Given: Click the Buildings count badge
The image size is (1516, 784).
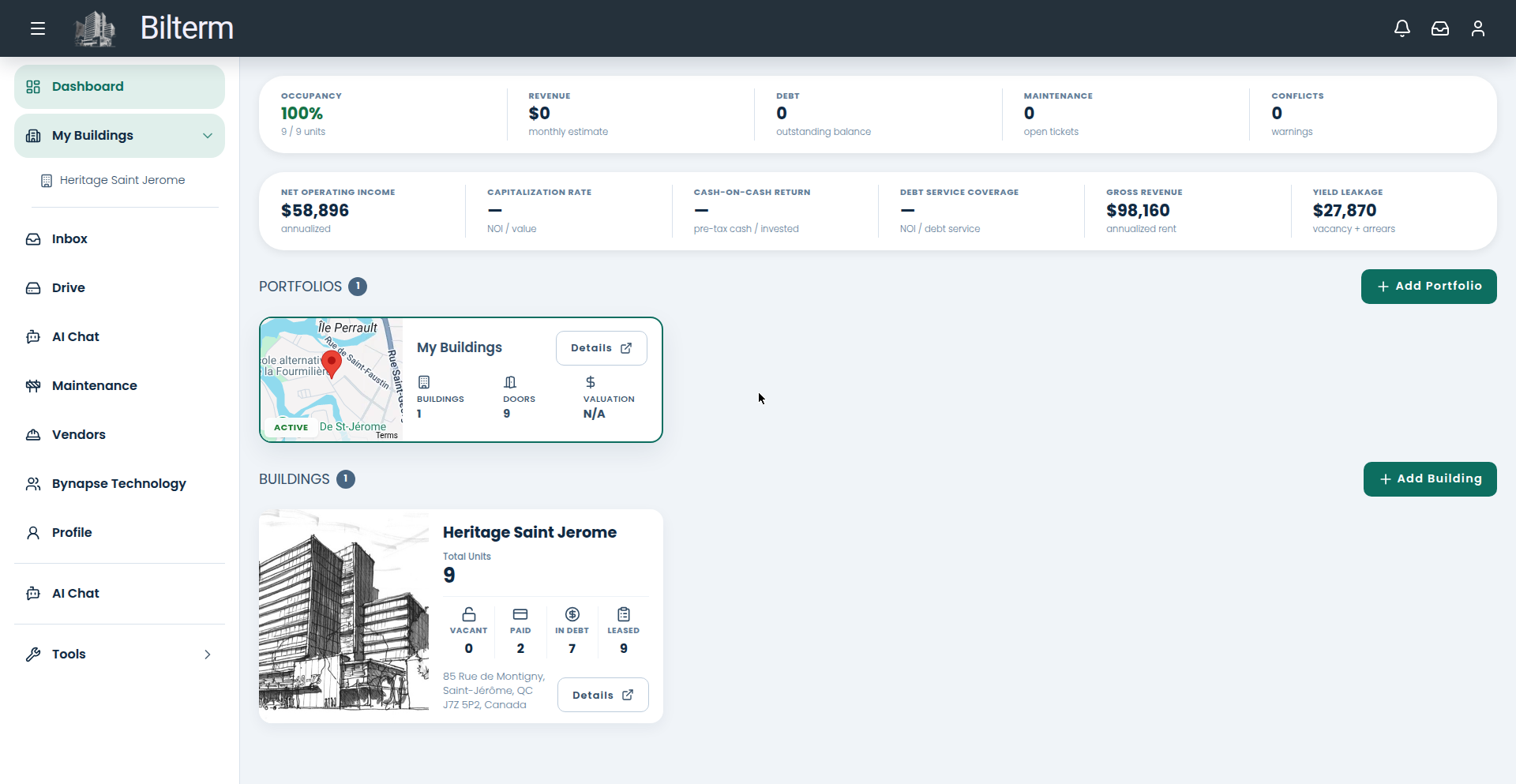Looking at the screenshot, I should pos(346,479).
